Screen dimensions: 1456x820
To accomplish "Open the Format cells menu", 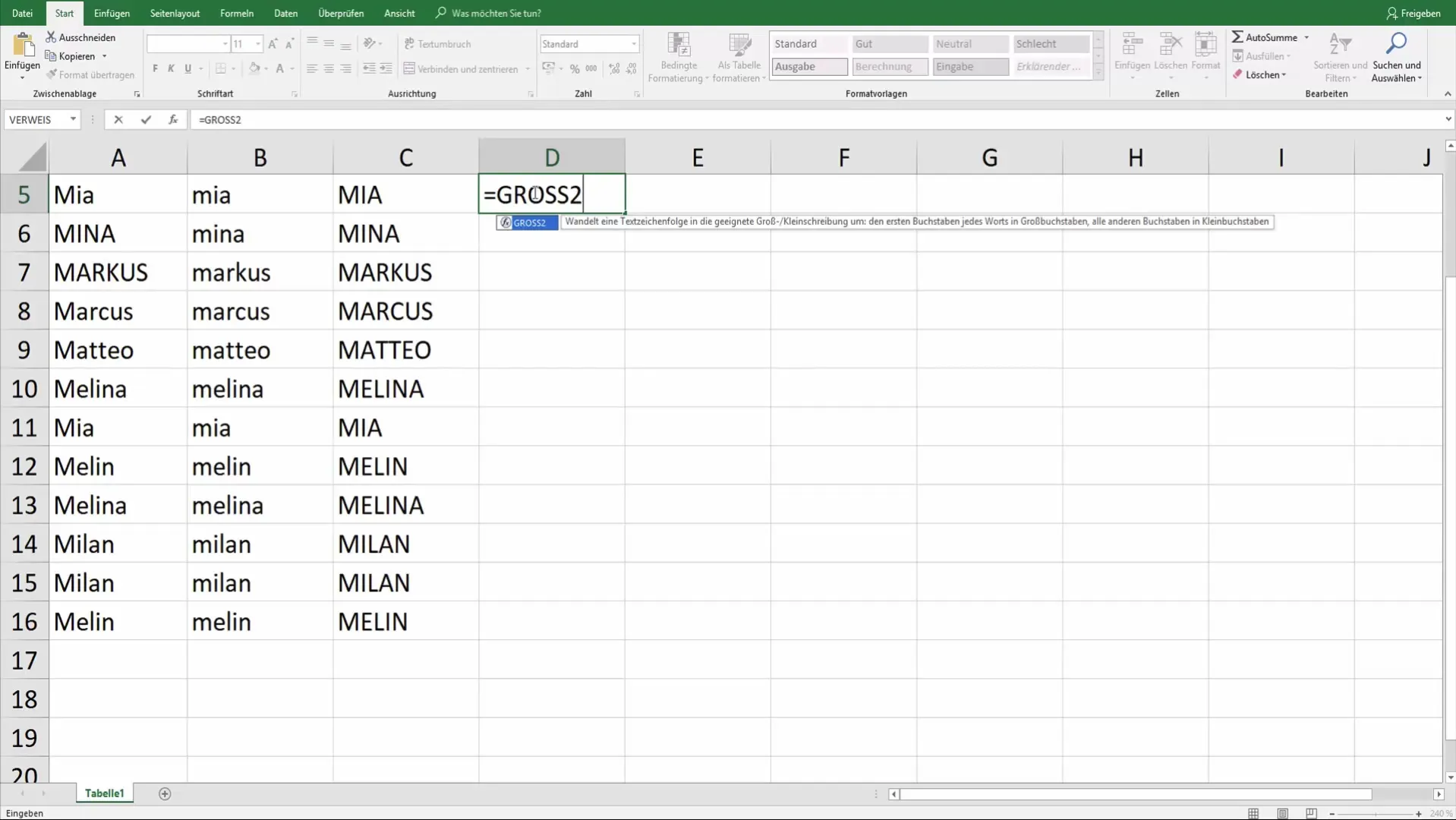I will tap(1205, 55).
